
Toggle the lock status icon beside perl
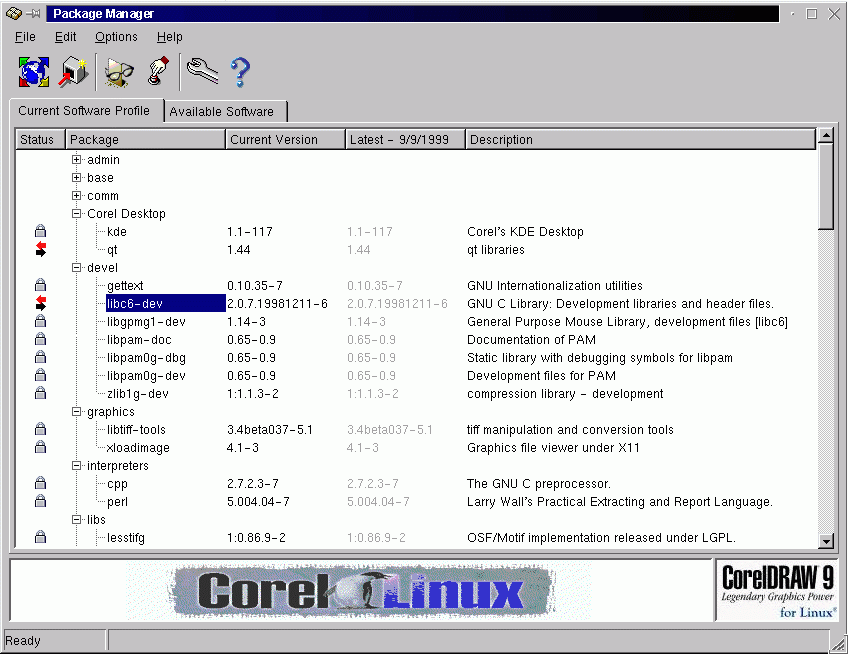(x=40, y=502)
